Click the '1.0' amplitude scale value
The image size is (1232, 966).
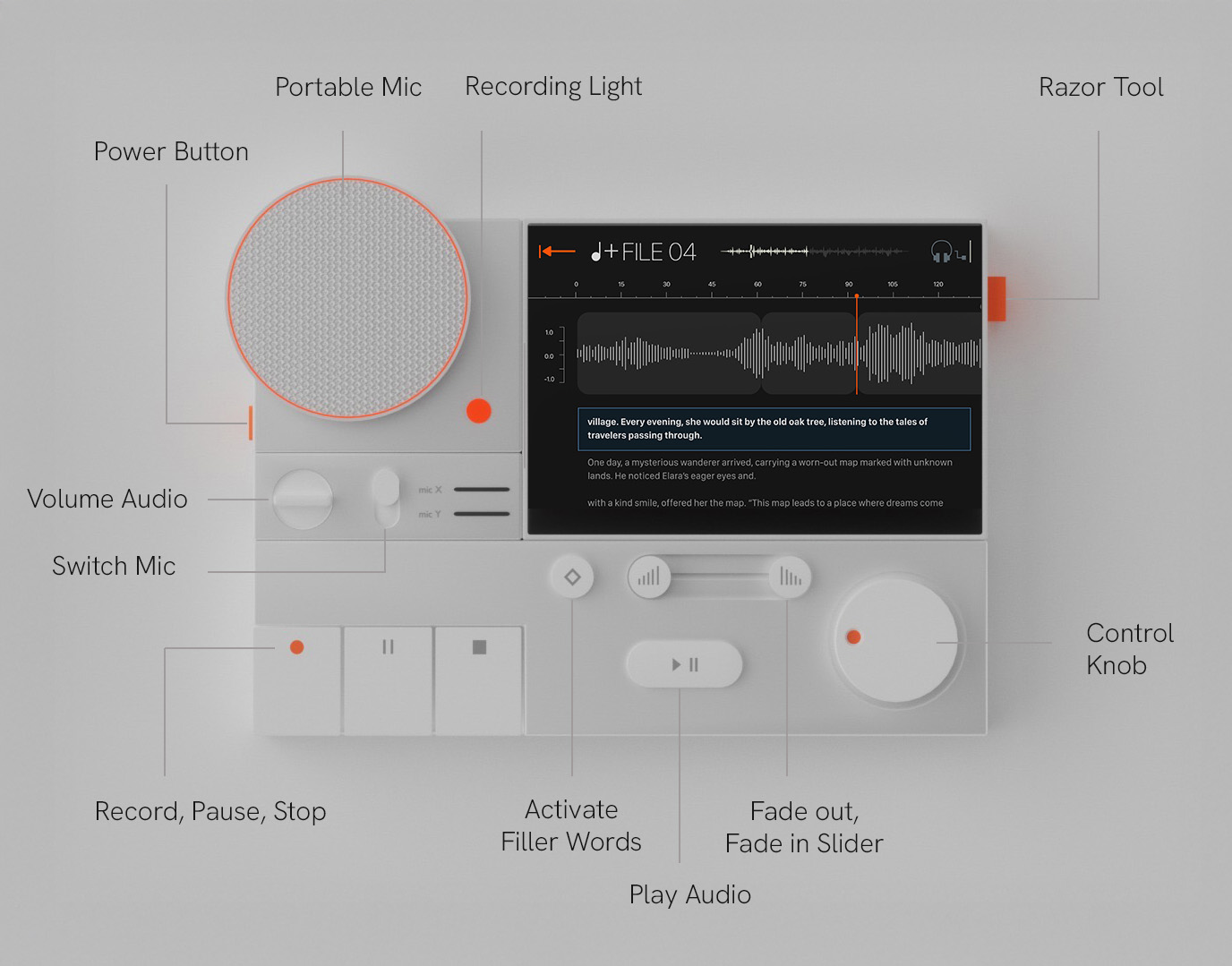tap(549, 332)
